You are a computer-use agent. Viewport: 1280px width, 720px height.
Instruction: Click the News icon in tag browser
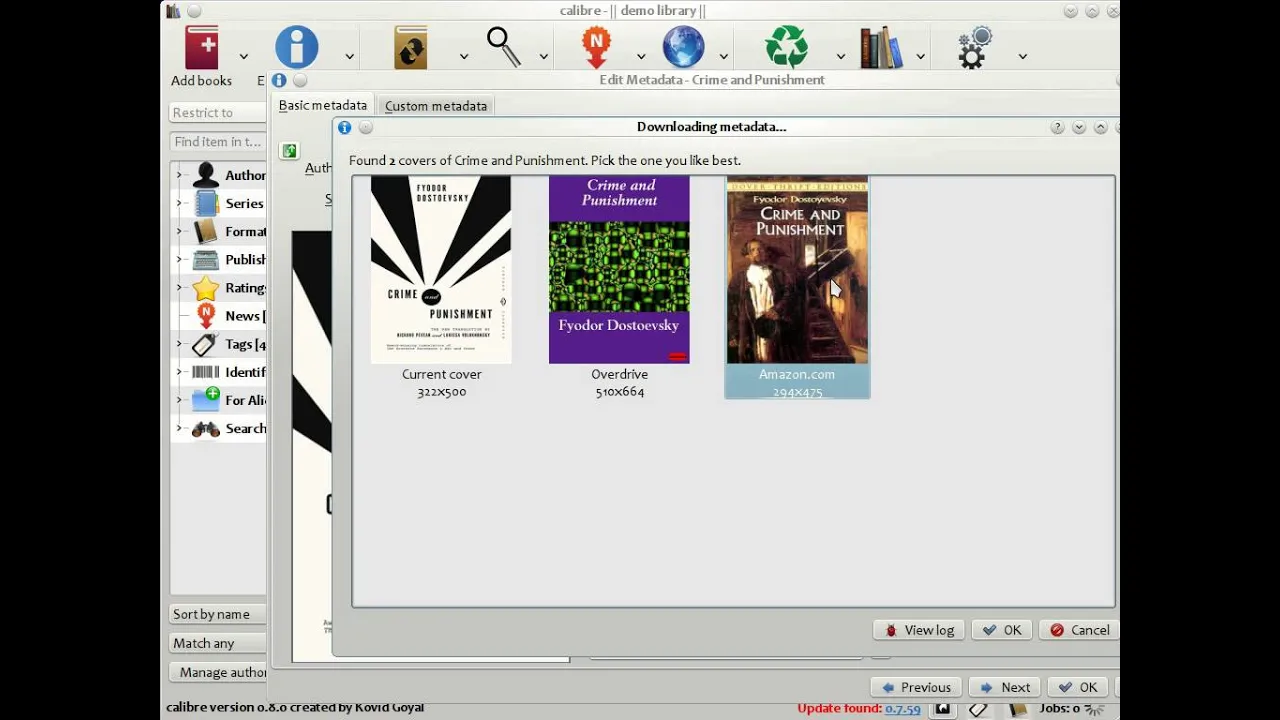tap(206, 316)
